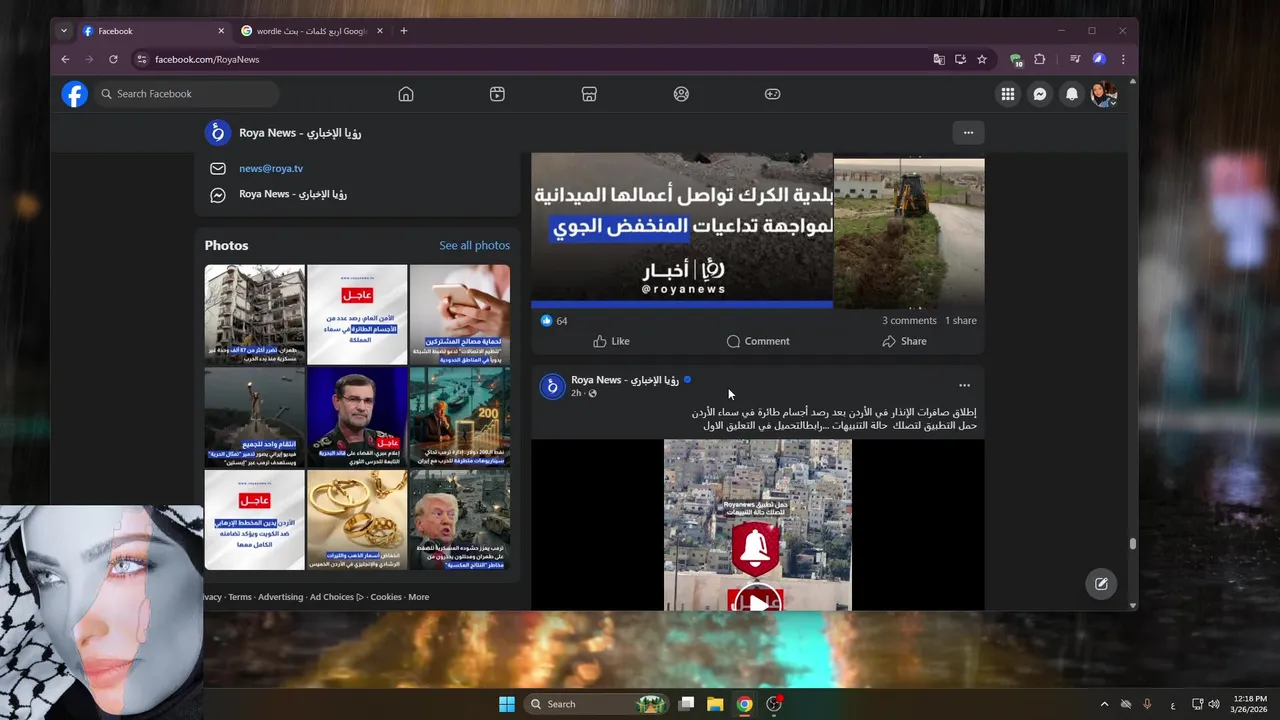
Task: View the 3 comments on the post
Action: (x=909, y=321)
